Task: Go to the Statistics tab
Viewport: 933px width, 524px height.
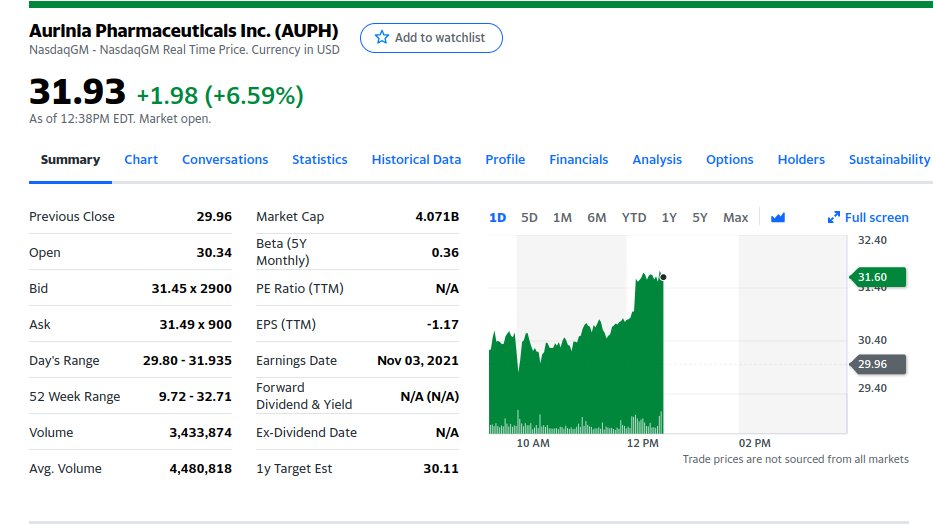Action: (320, 159)
